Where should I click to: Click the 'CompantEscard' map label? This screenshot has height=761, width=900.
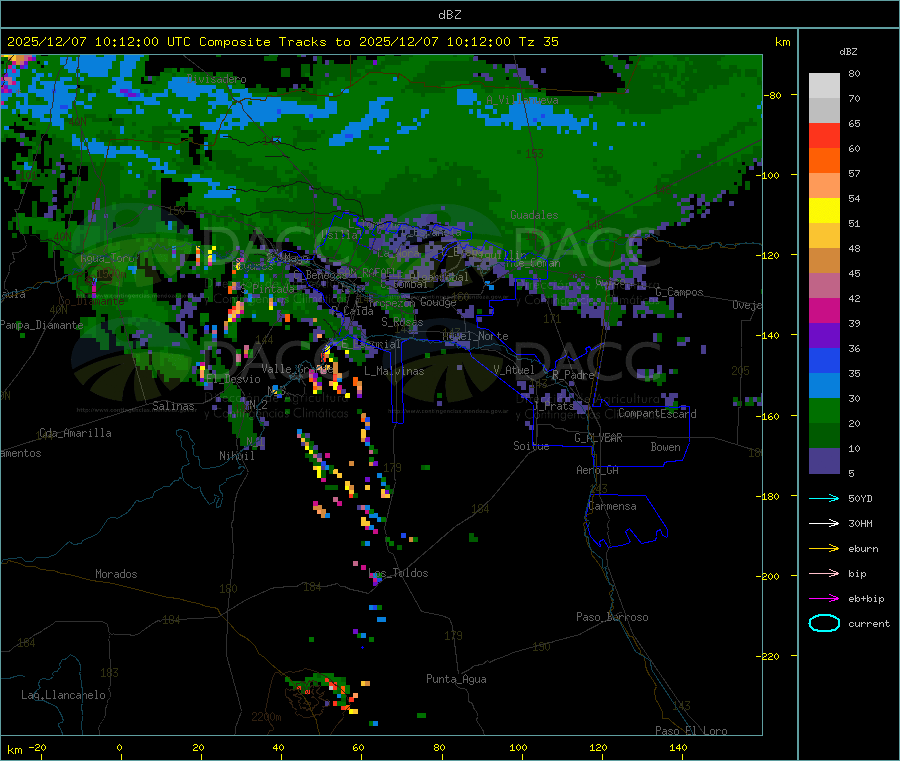pos(657,414)
